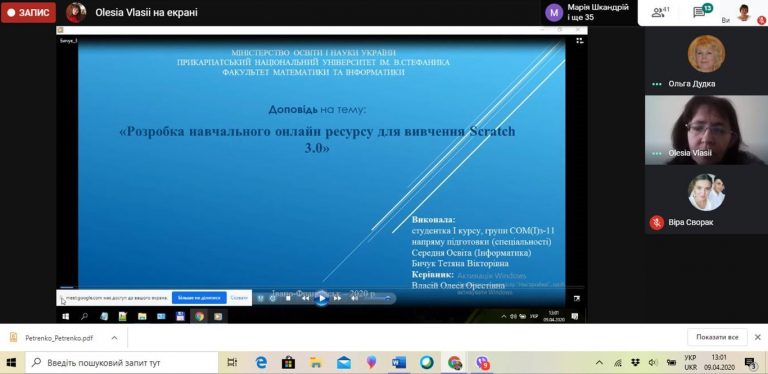Viewport: 768px width, 374px height.
Task: Open Microsoft Word from the taskbar
Action: [x=399, y=363]
